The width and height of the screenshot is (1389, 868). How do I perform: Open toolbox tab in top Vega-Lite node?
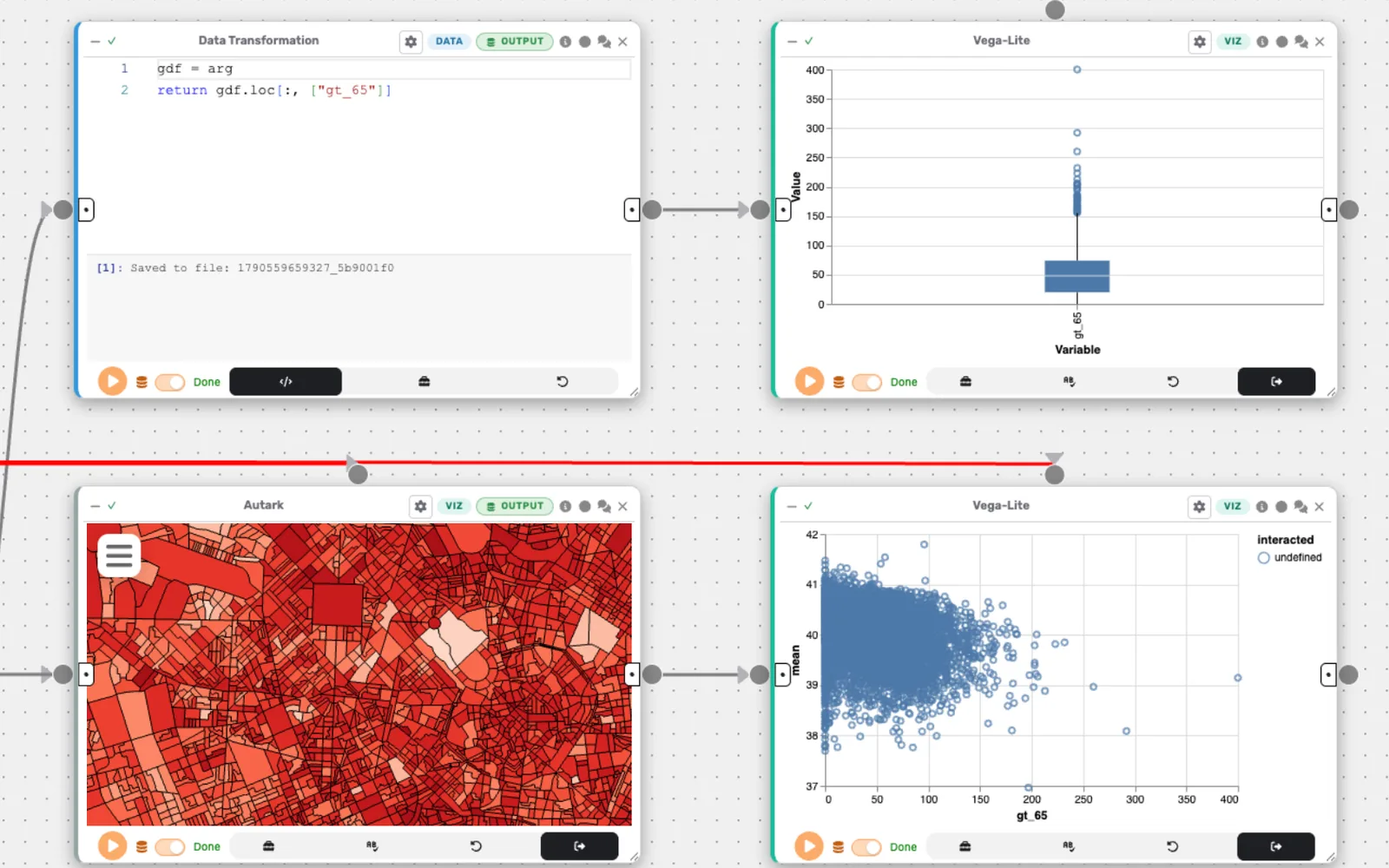(x=965, y=381)
